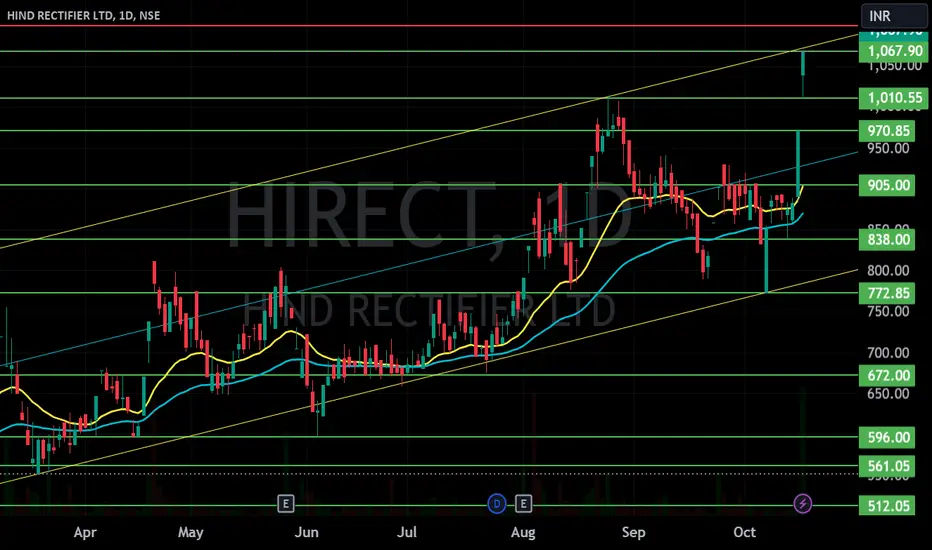Screen dimensions: 932x550
Task: Select the 1,010.55 price level label
Action: 893,98
